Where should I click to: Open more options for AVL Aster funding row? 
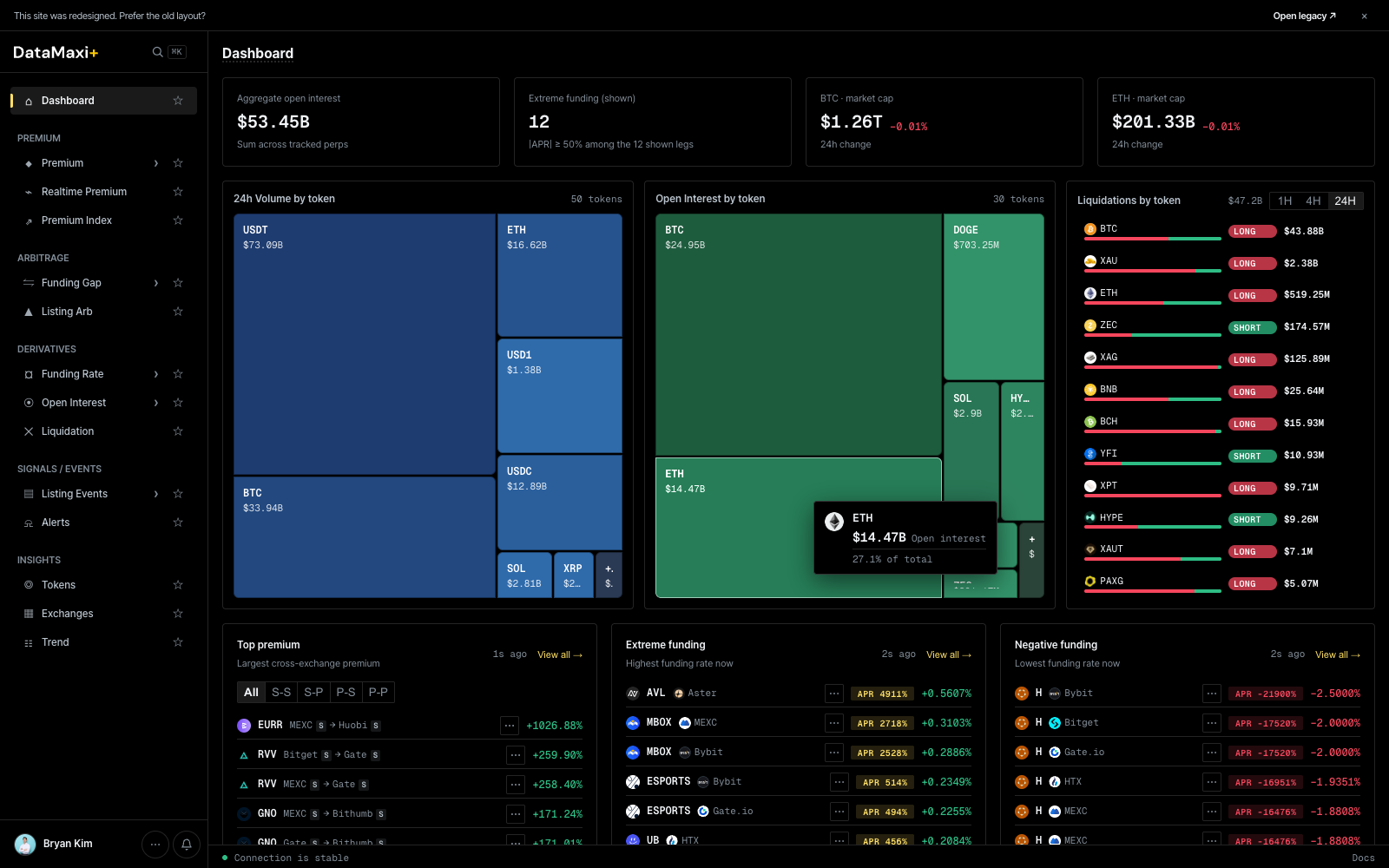[x=834, y=694]
